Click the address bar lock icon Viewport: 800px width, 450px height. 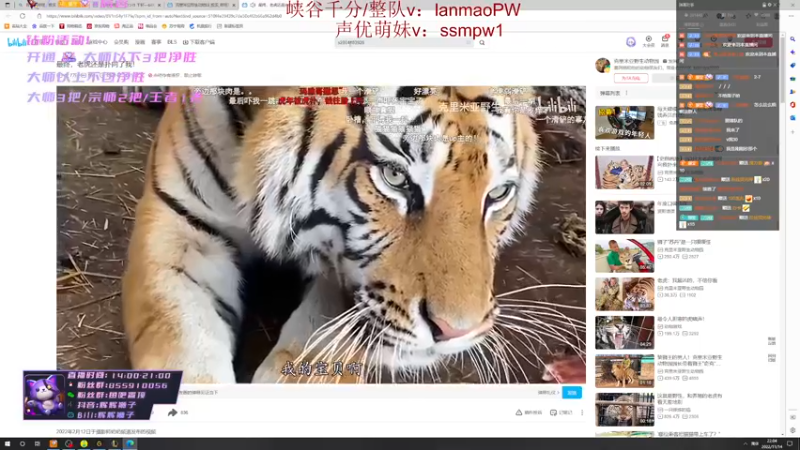pos(39,16)
